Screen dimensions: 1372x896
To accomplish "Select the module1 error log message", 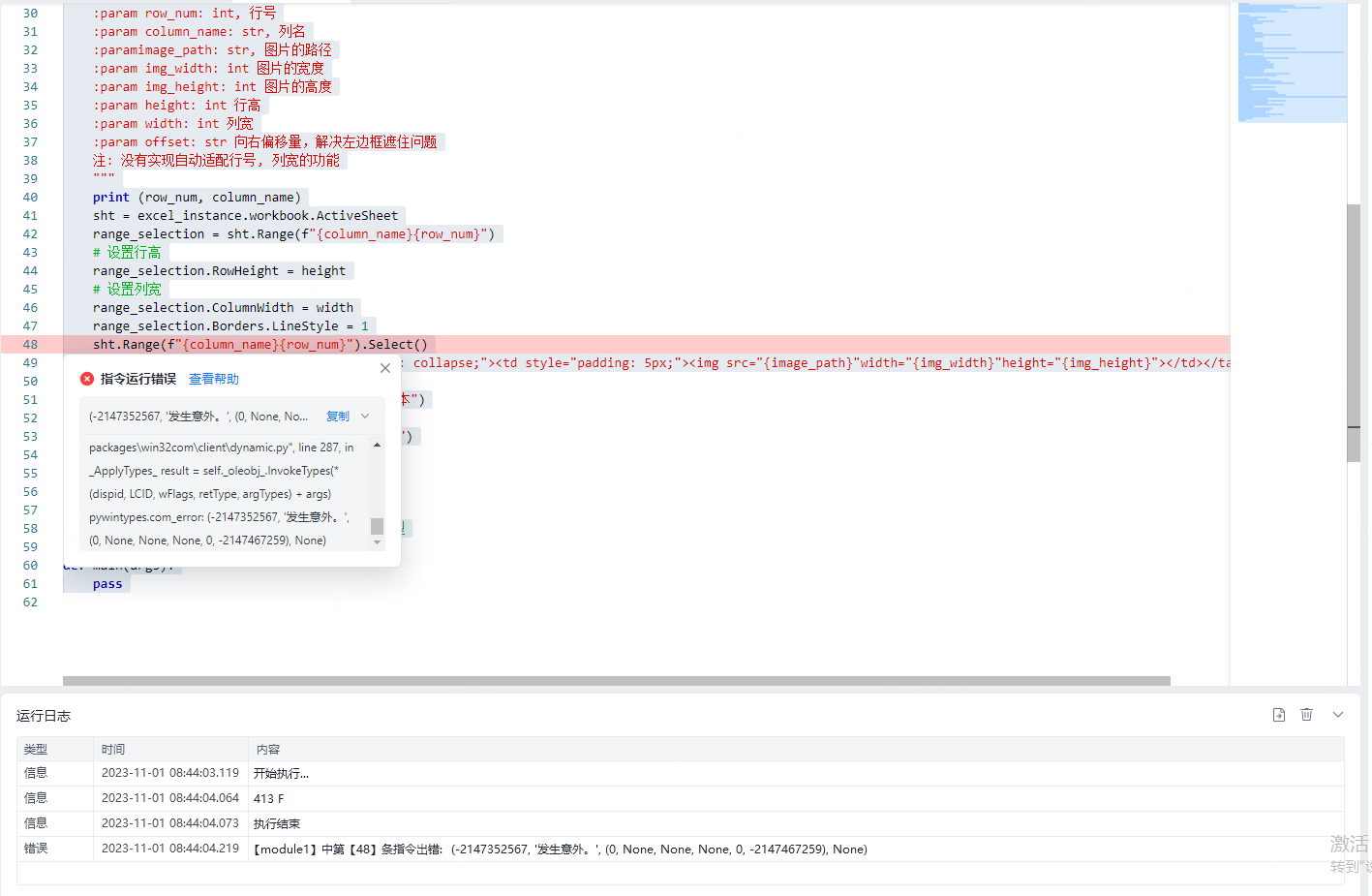I will pyautogui.click(x=561, y=850).
